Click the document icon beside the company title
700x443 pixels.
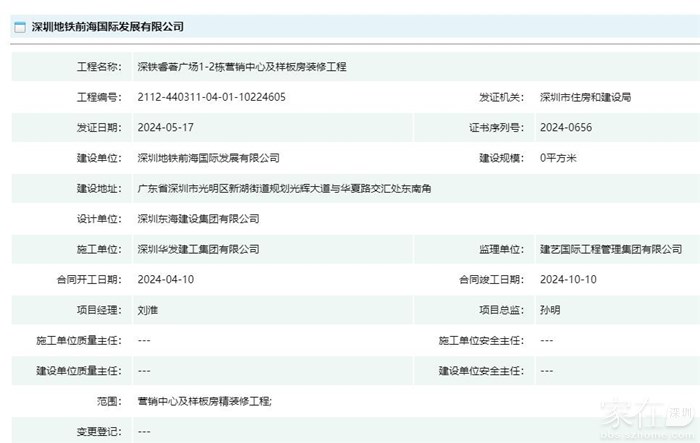(20, 27)
